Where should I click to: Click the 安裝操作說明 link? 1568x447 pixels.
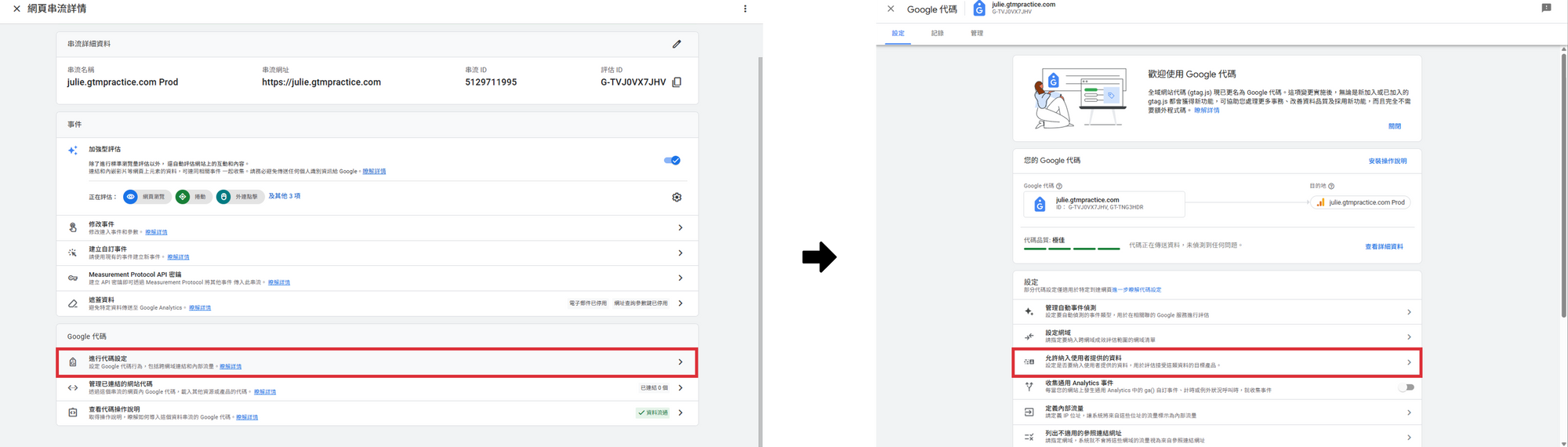(1387, 162)
